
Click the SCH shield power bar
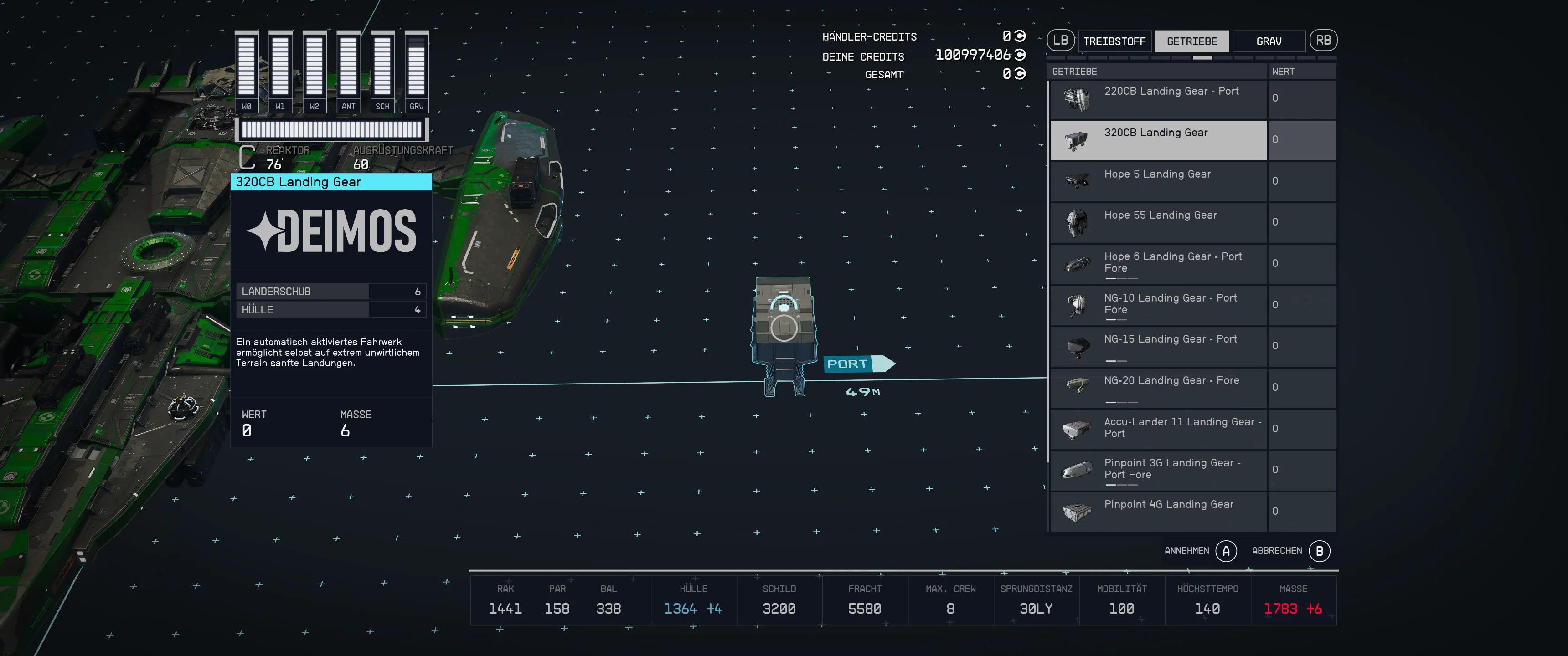tap(382, 72)
